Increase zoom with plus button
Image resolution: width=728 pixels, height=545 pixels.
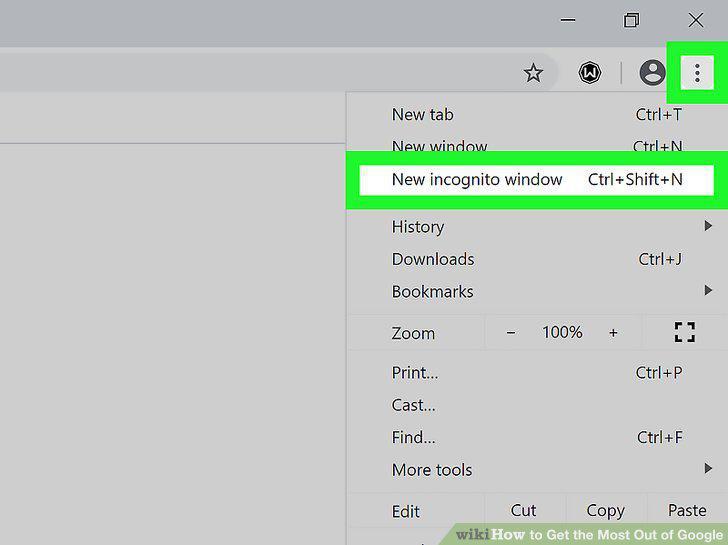tap(613, 332)
